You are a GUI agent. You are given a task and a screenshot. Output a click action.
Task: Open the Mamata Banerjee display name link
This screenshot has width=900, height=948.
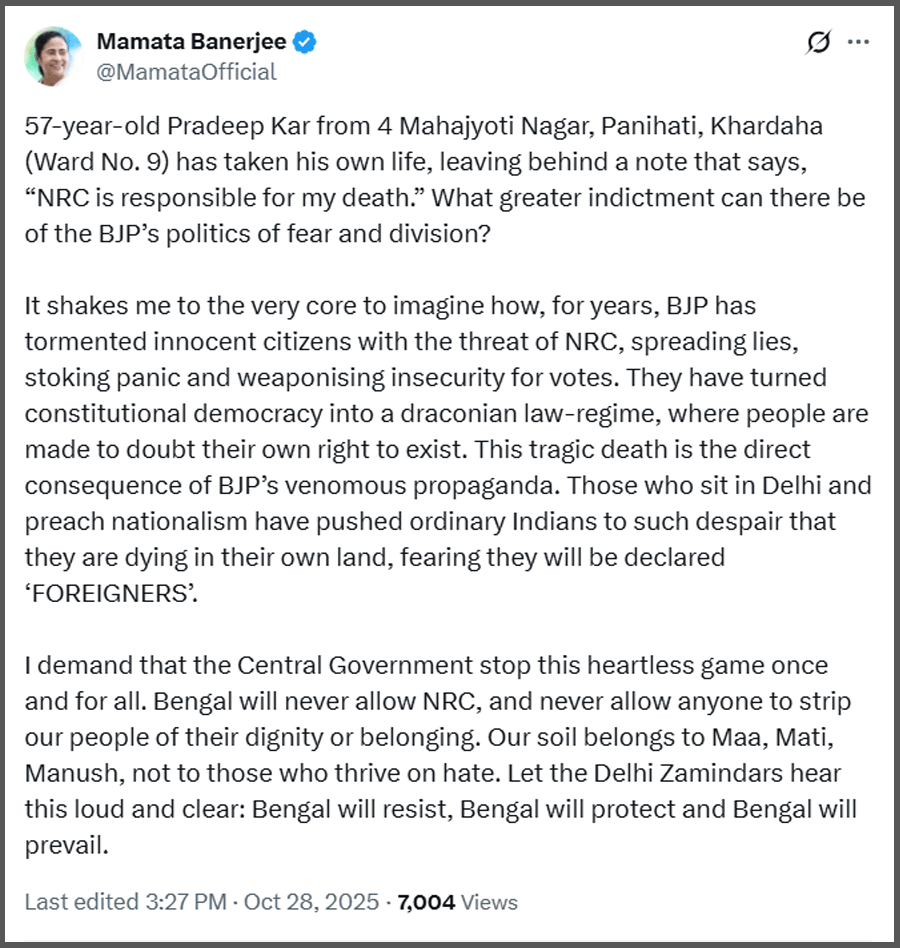(192, 42)
